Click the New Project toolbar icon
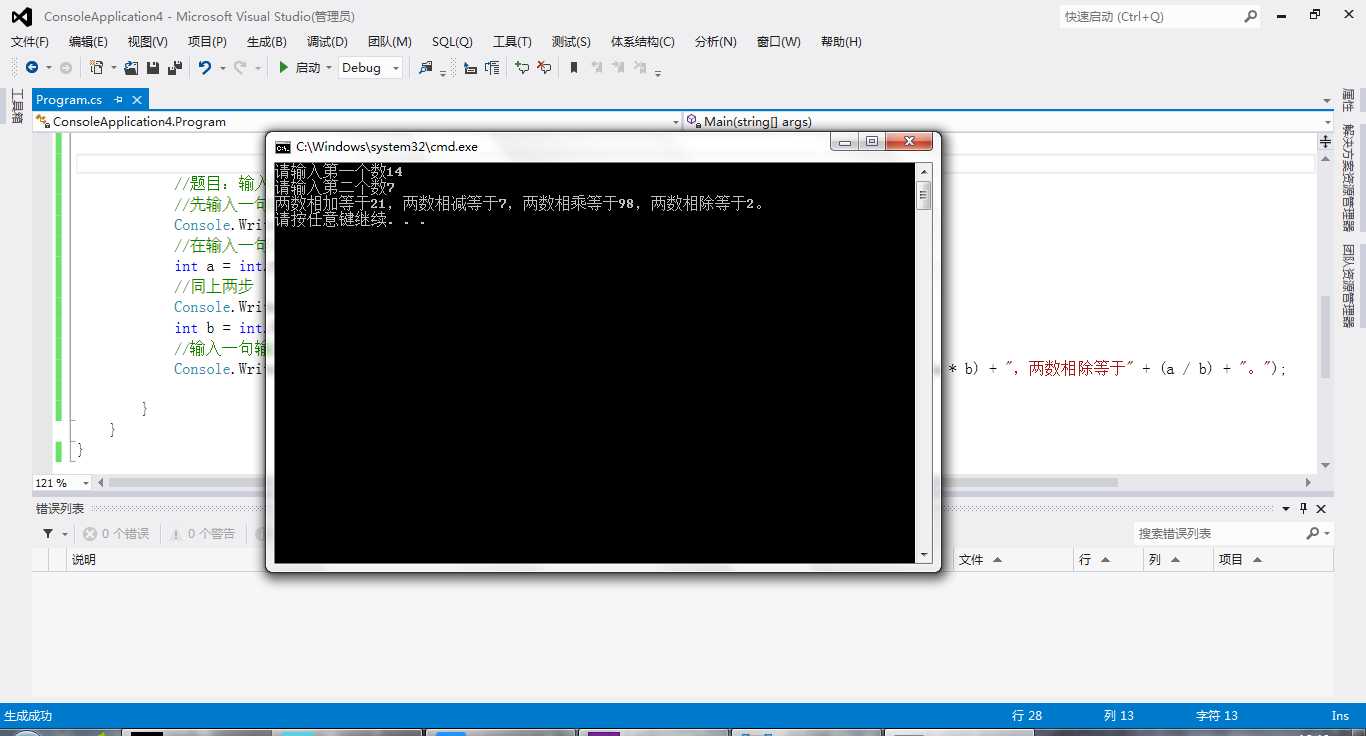The width and height of the screenshot is (1366, 736). pyautogui.click(x=96, y=67)
